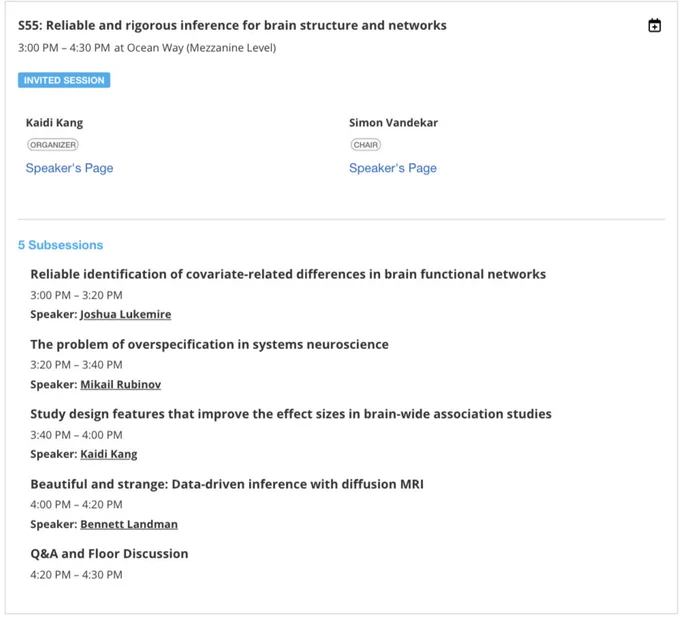Viewport: 680px width, 617px height.
Task: Open Q&A and Floor Discussion subsession
Action: point(109,554)
